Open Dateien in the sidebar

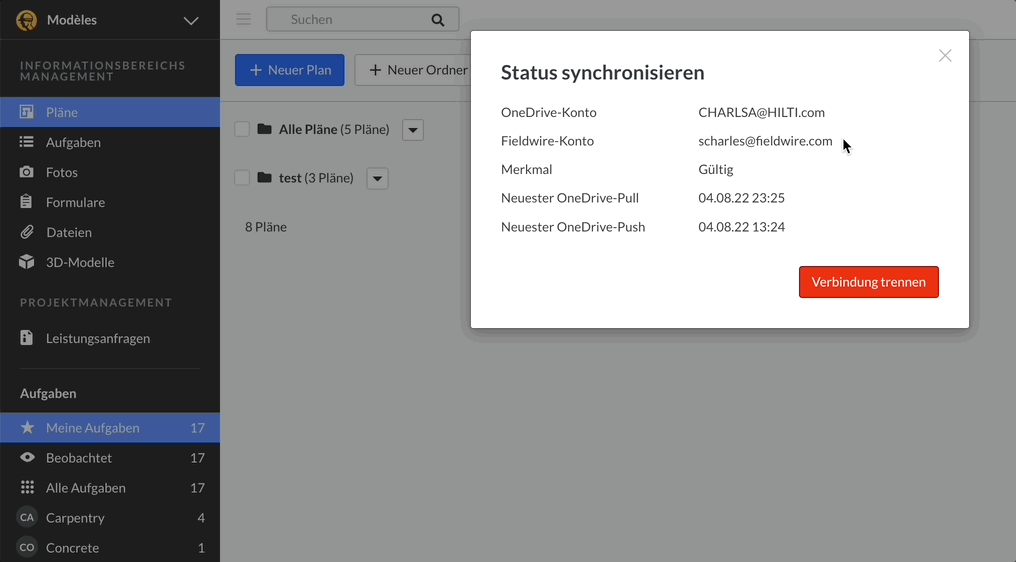click(110, 232)
